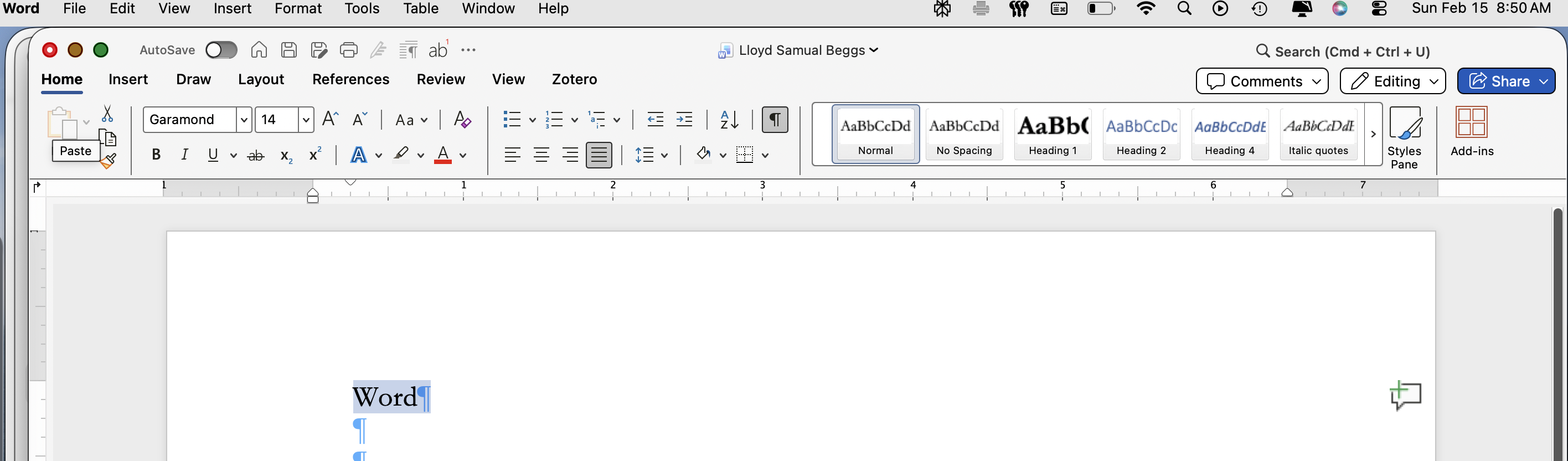Toggle Italic formatting
The height and width of the screenshot is (461, 1568).
coord(184,155)
